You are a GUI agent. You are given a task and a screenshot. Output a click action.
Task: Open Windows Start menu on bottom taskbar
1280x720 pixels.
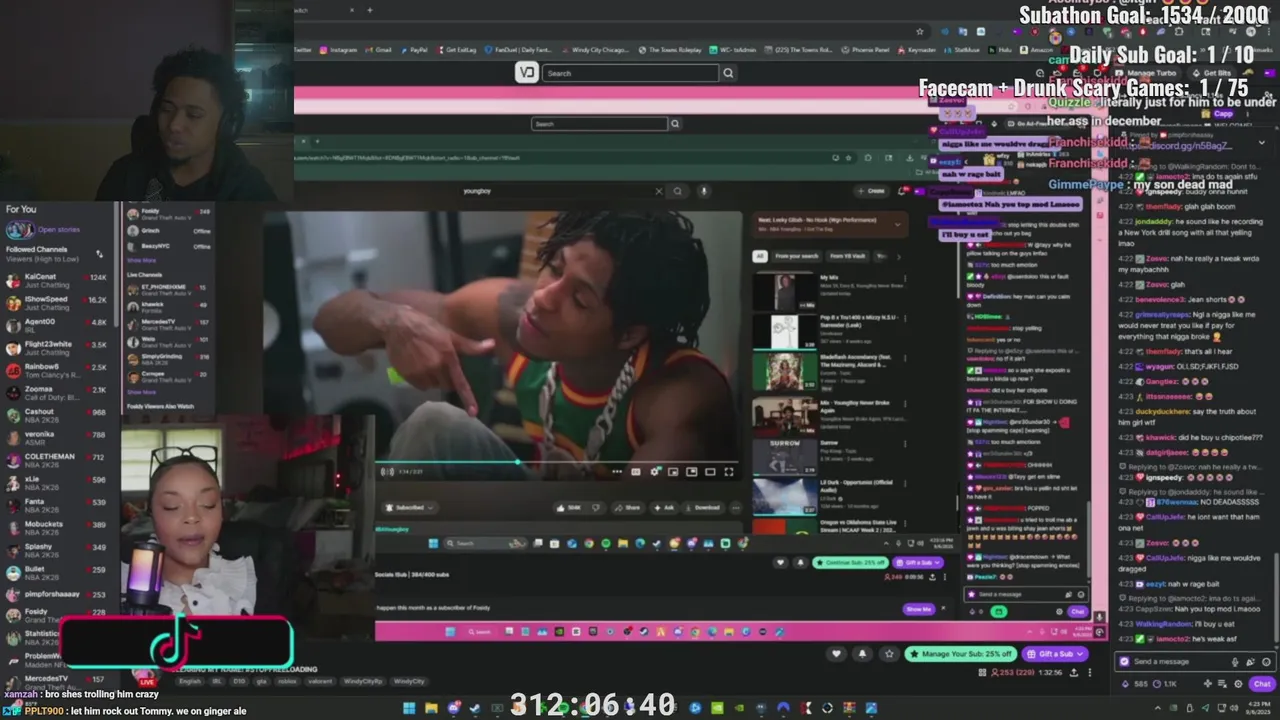408,708
